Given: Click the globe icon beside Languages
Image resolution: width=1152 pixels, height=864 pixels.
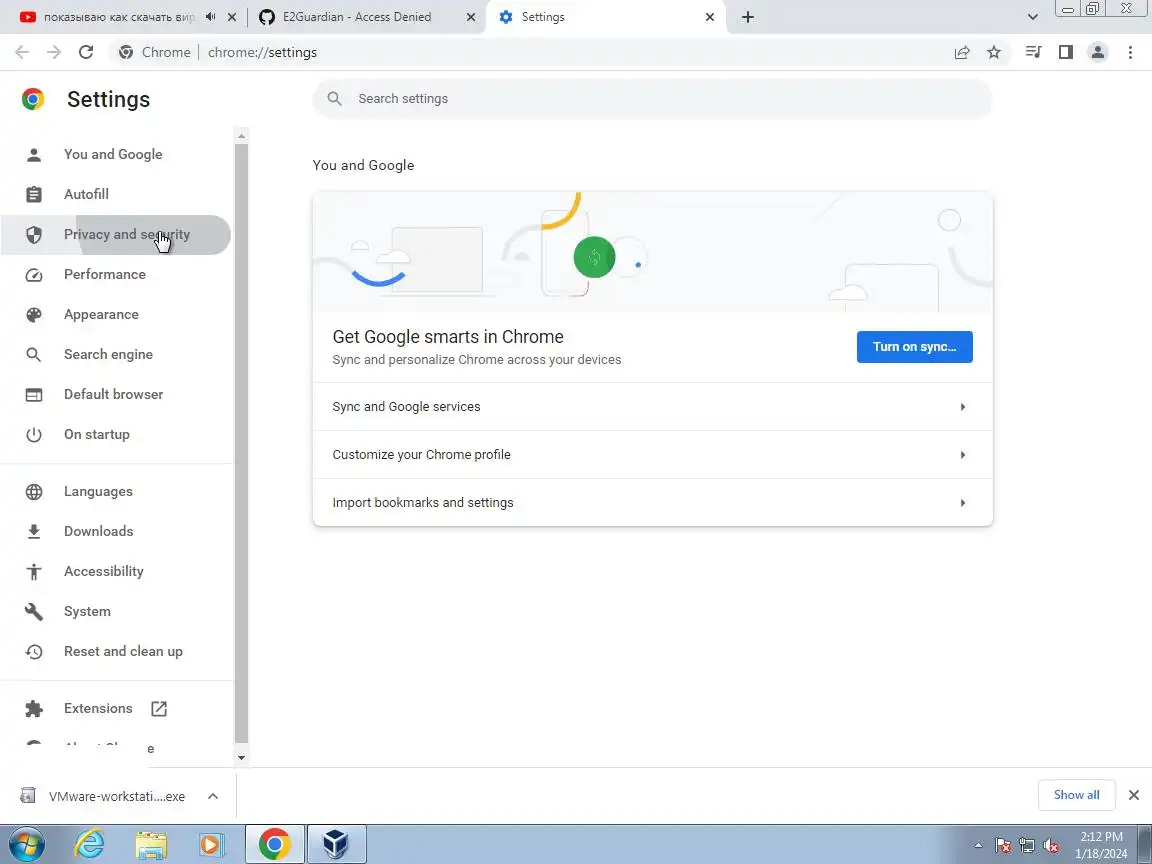Looking at the screenshot, I should coord(34,492).
